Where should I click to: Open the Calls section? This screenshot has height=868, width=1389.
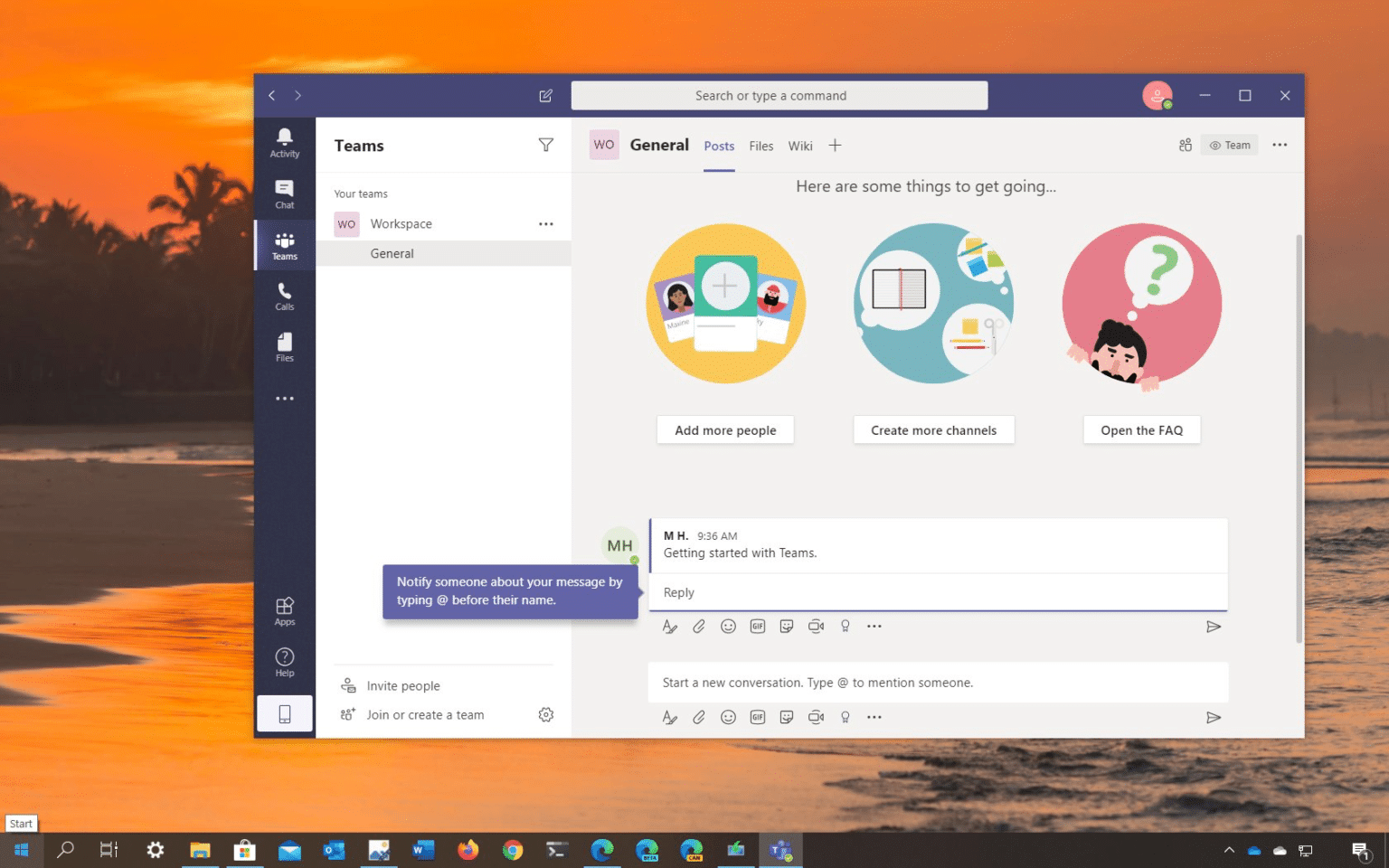click(284, 295)
